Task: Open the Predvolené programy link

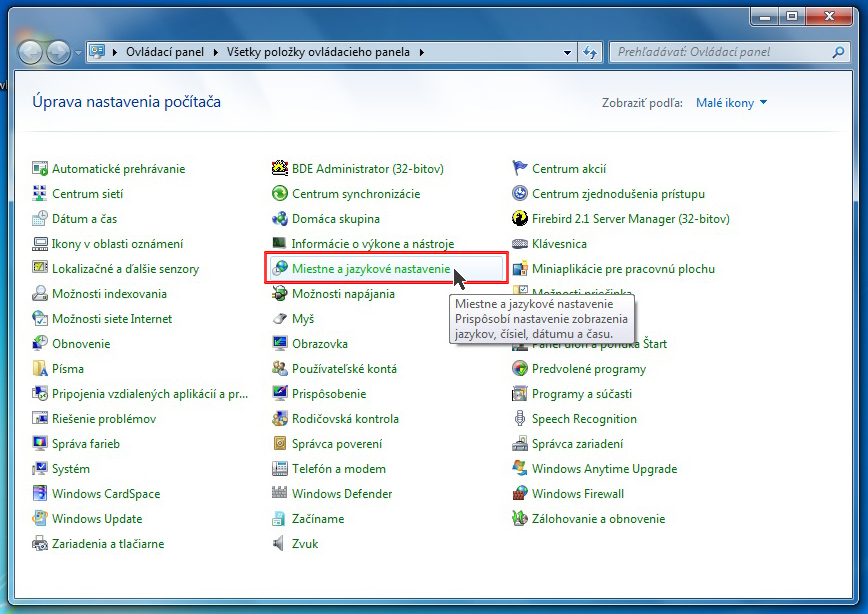Action: point(589,369)
